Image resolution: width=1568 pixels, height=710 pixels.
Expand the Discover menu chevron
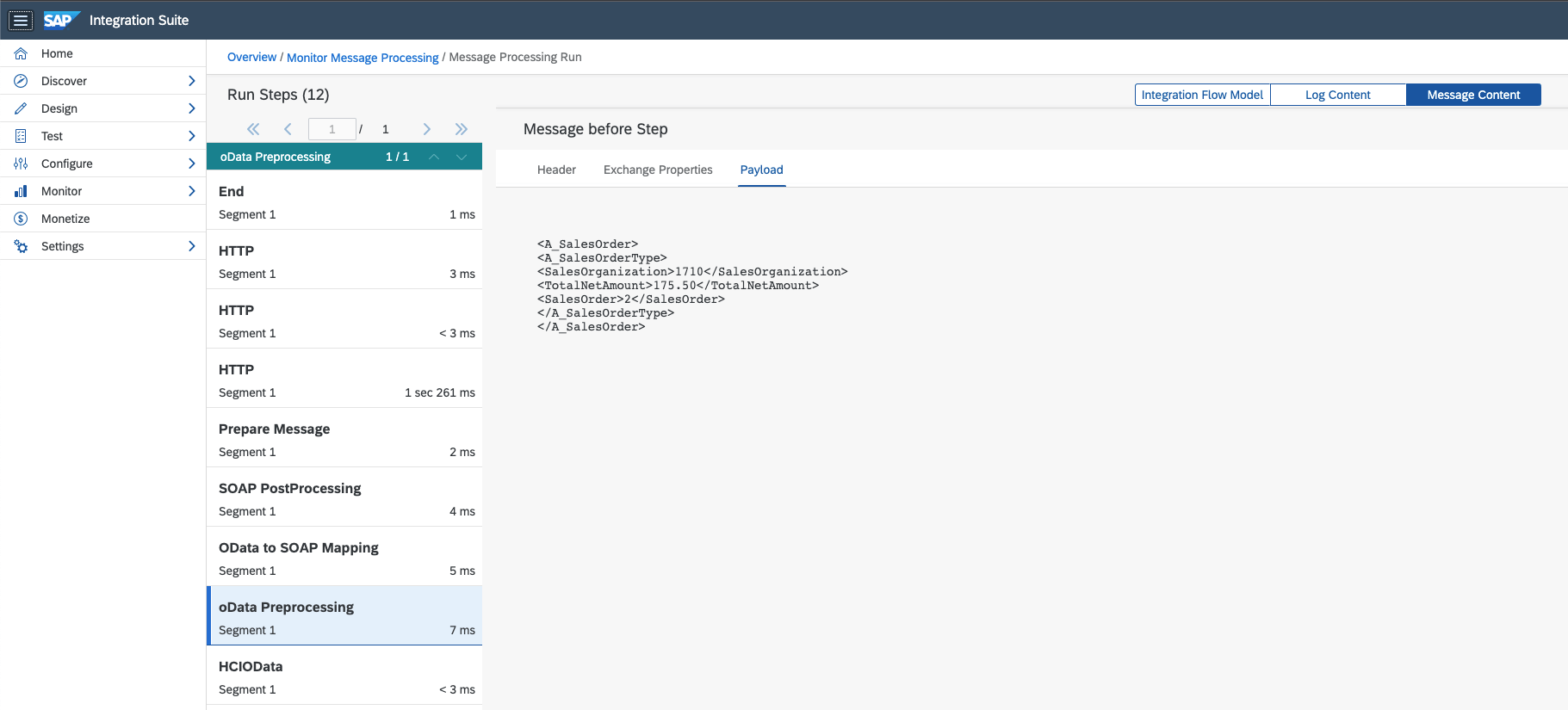coord(191,81)
